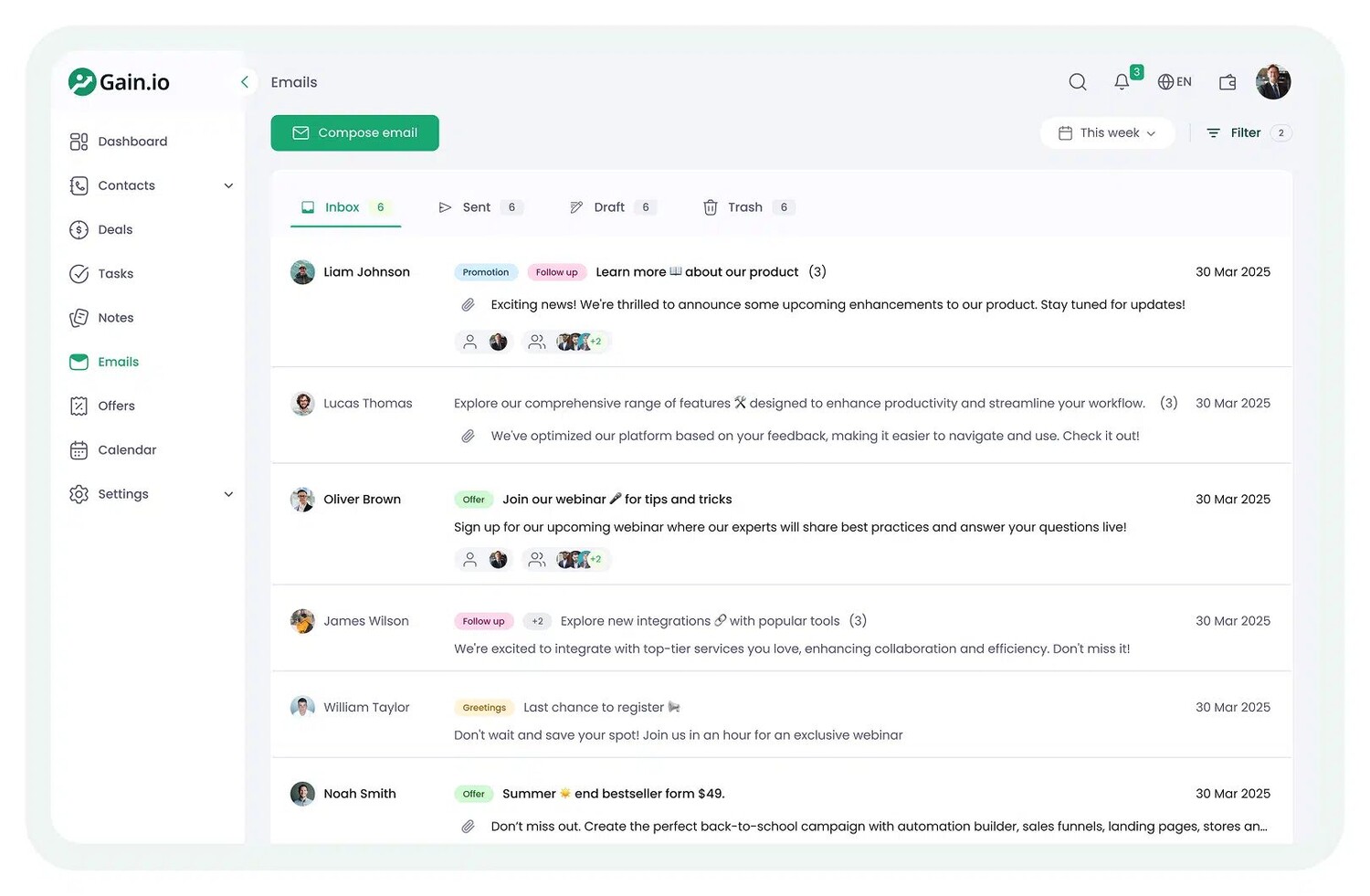Click the Promotion tag on first email
Viewport: 1370px width, 896px height.
485,272
